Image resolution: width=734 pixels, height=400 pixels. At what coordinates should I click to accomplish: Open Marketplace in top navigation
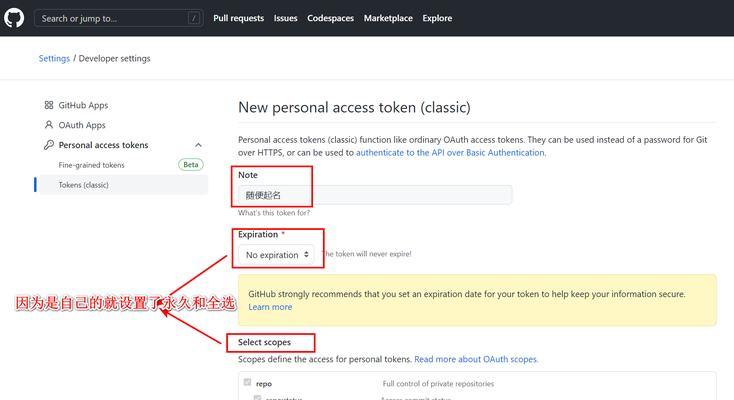[x=388, y=18]
